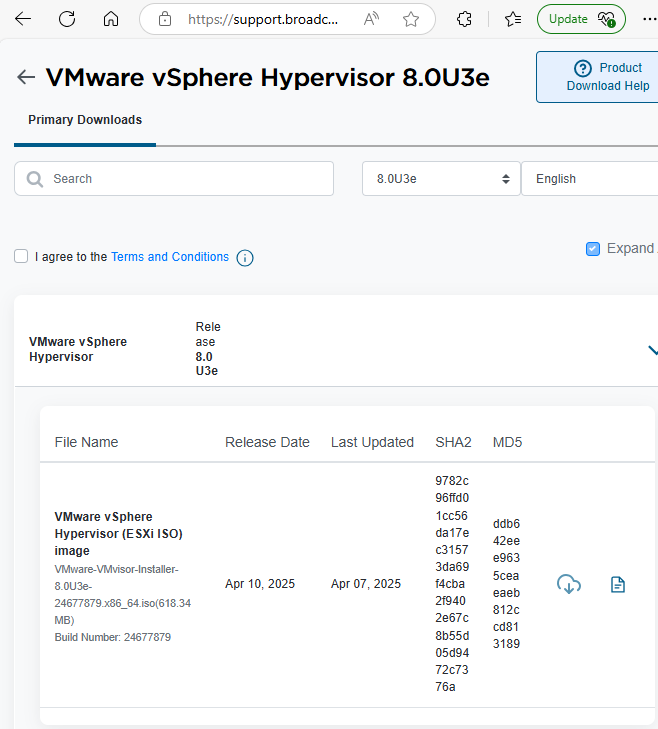Click the SHA2 checksum value
Image resolution: width=658 pixels, height=729 pixels.
click(452, 584)
